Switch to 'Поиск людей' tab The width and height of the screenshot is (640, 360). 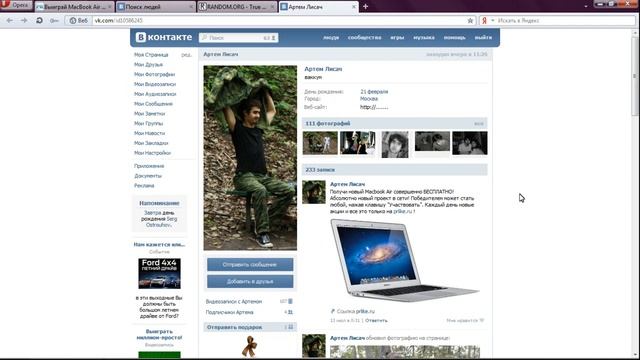point(156,7)
